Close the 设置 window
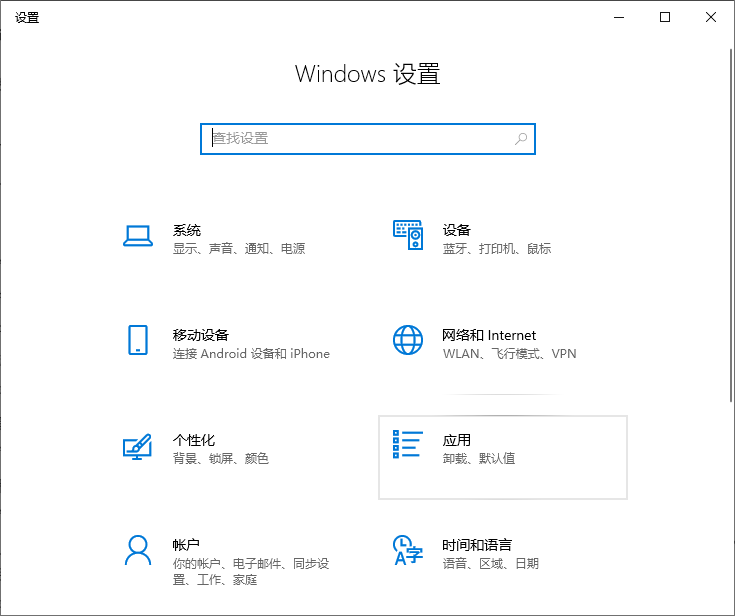 point(711,17)
